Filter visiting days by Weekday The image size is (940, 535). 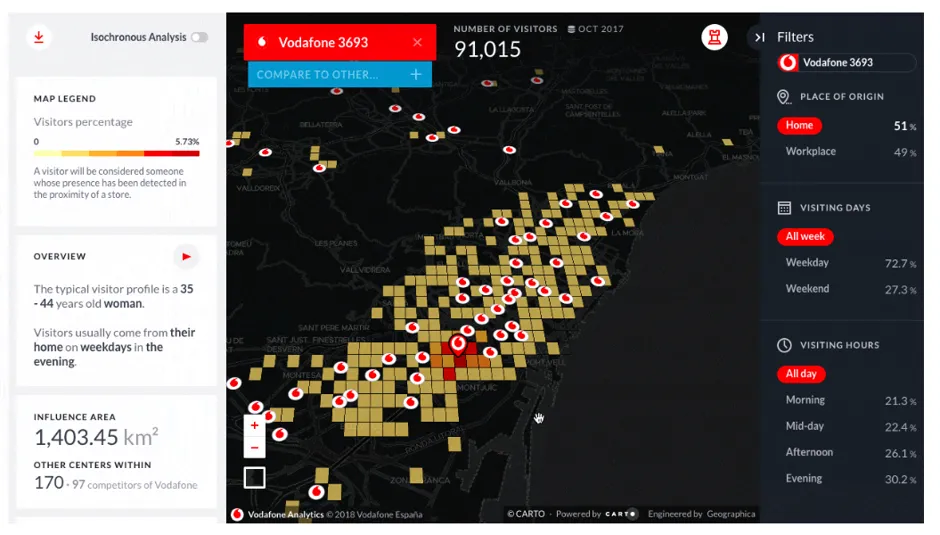click(x=807, y=262)
